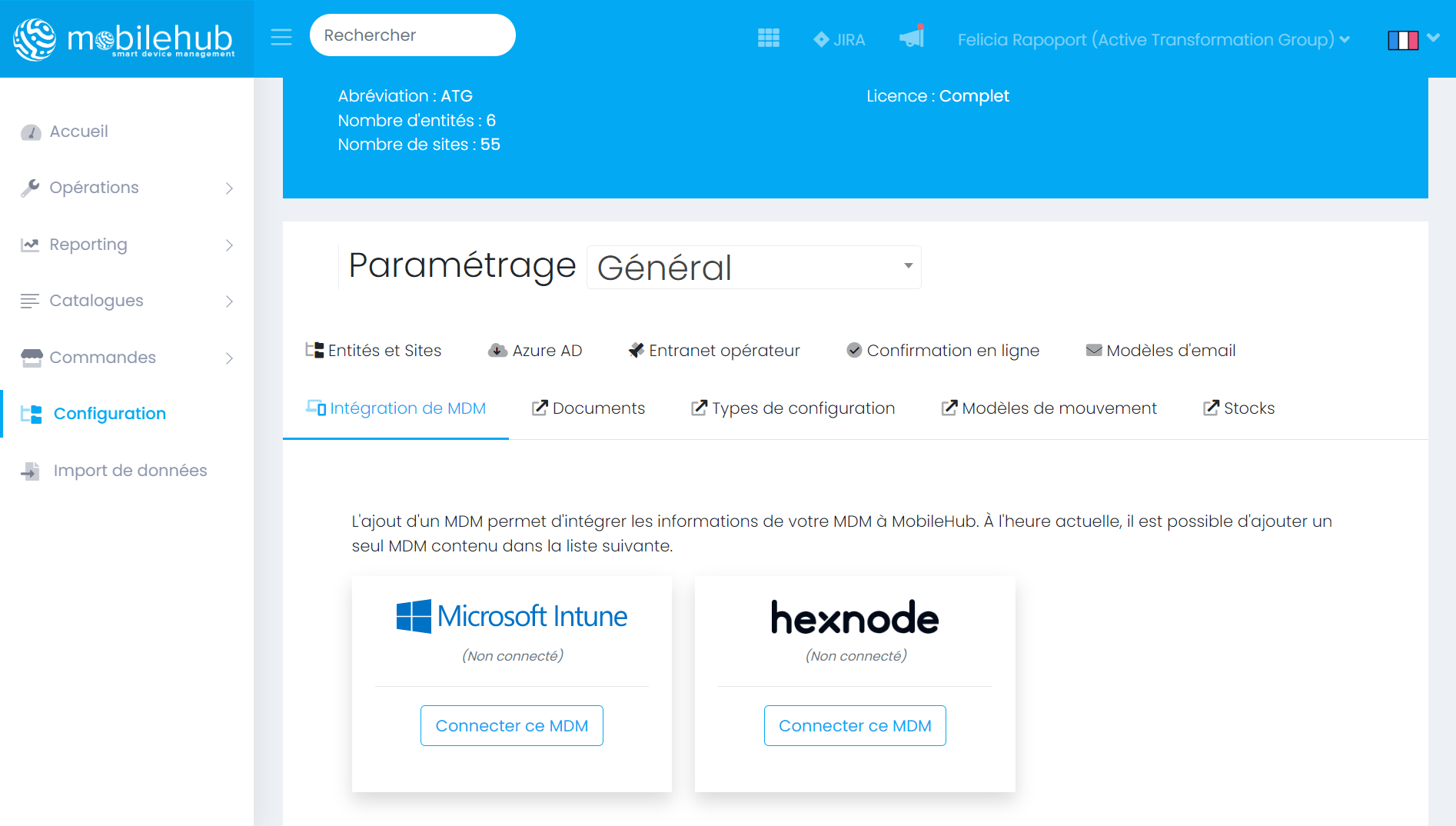Click the Abréviation ATG text
The height and width of the screenshot is (826, 1456).
coord(405,96)
